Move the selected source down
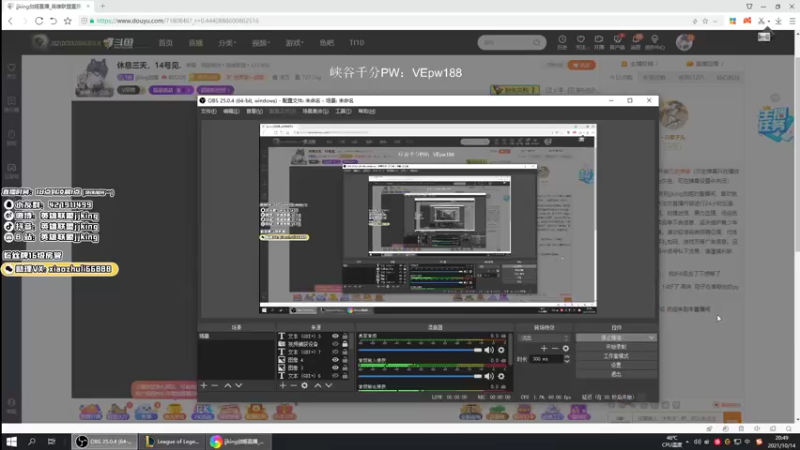 (x=329, y=386)
